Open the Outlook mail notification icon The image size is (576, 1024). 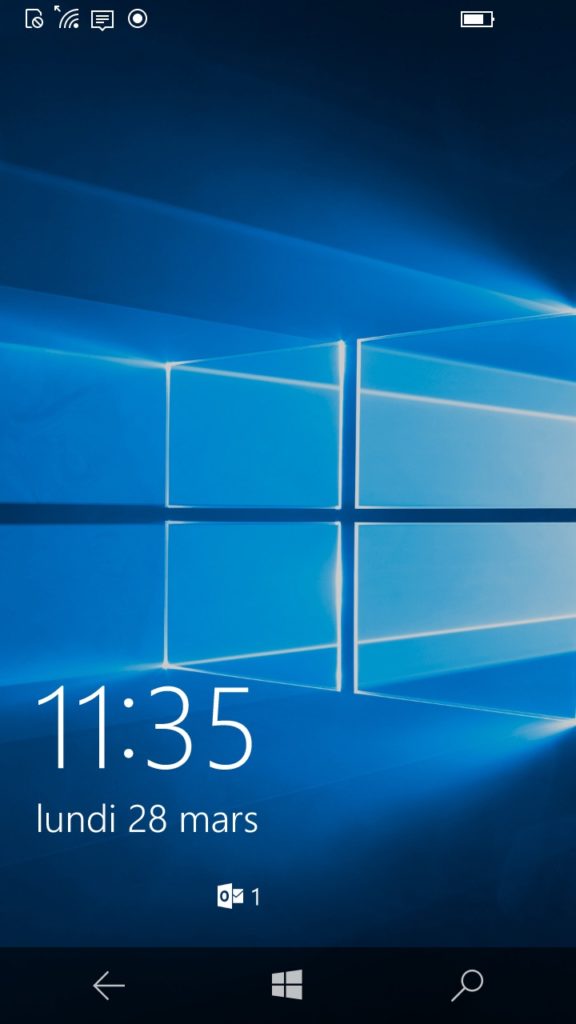[x=230, y=897]
